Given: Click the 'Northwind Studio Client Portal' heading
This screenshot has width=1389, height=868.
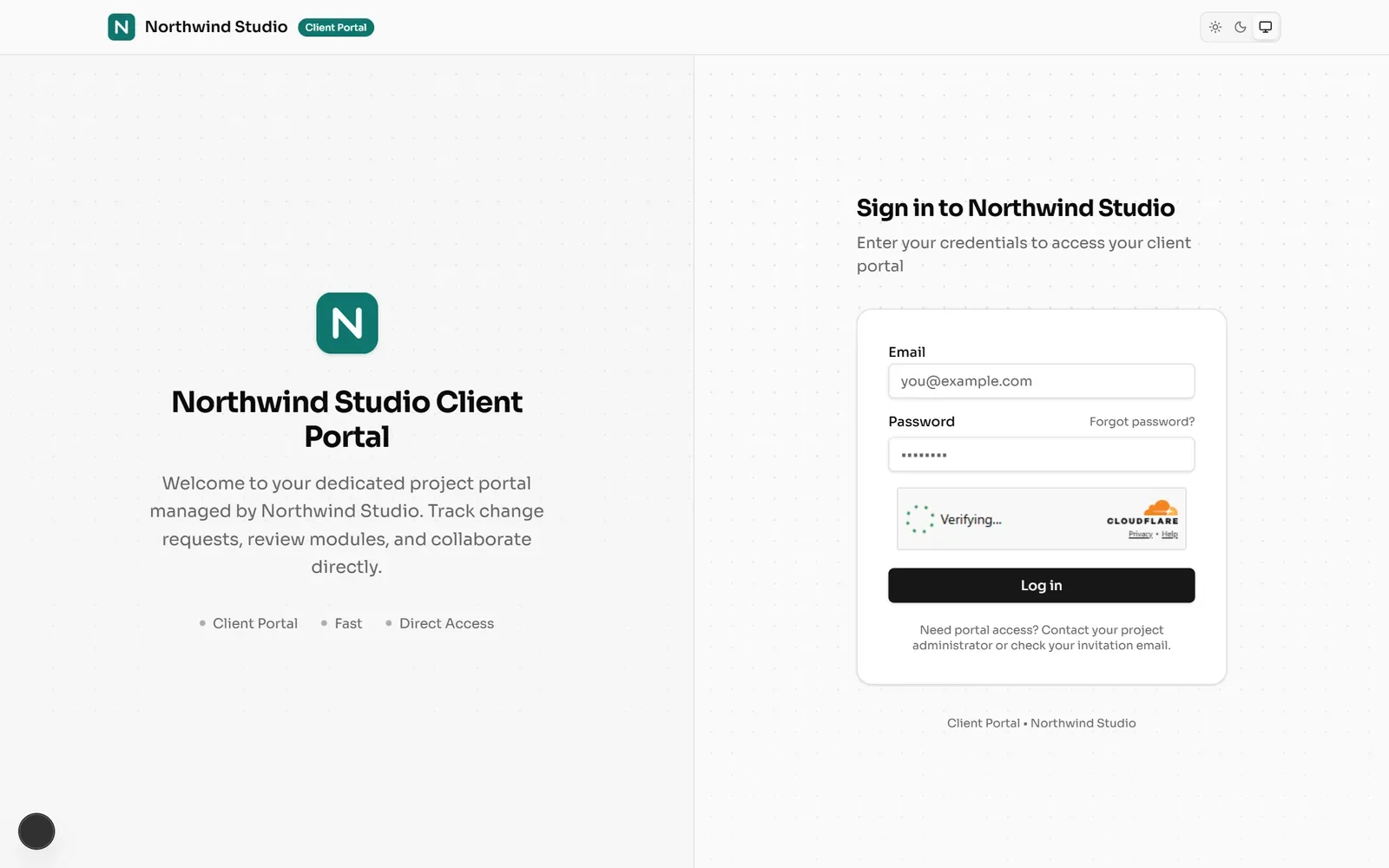Looking at the screenshot, I should point(347,419).
